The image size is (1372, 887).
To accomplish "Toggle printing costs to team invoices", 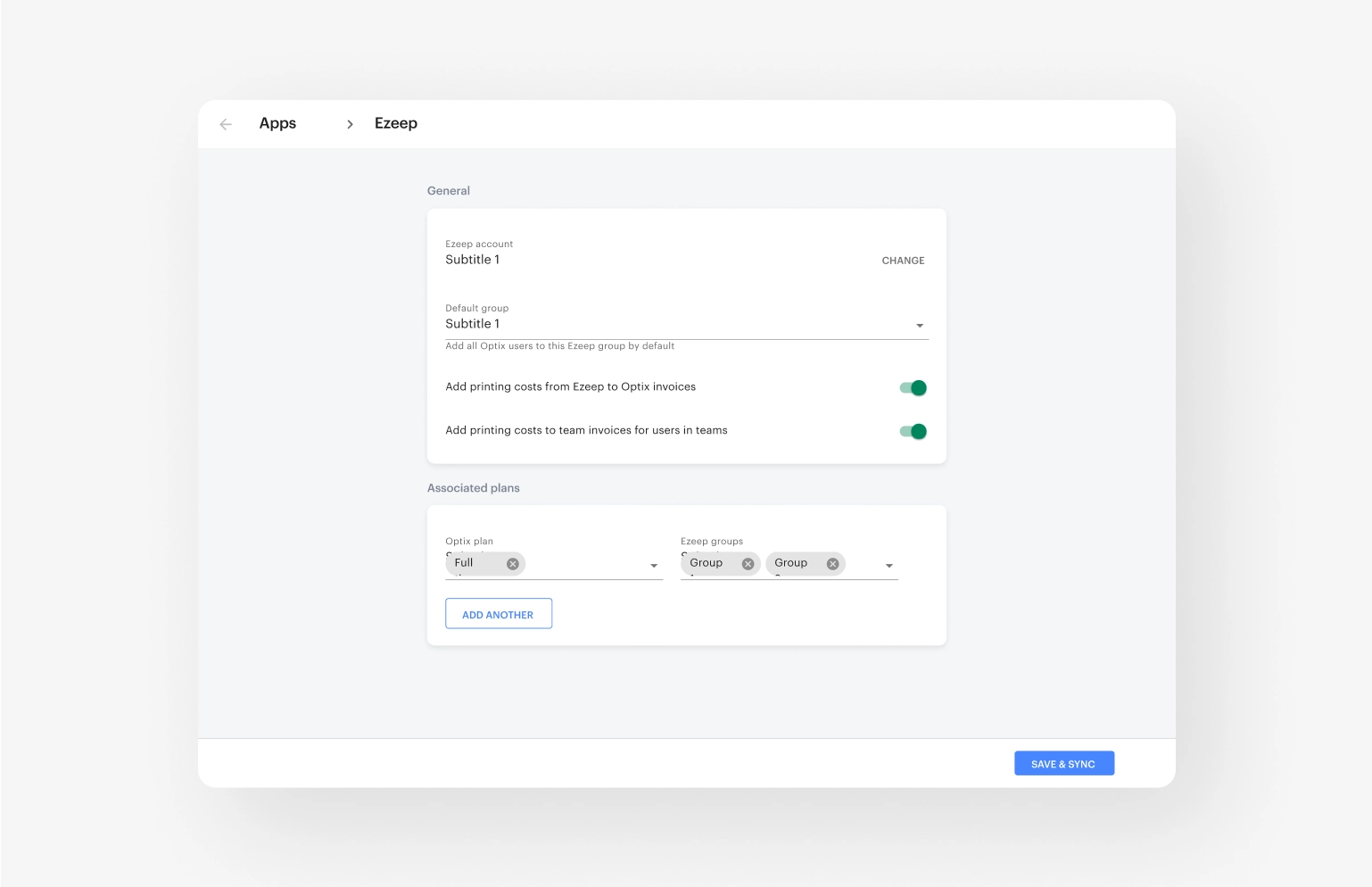I will pyautogui.click(x=913, y=431).
